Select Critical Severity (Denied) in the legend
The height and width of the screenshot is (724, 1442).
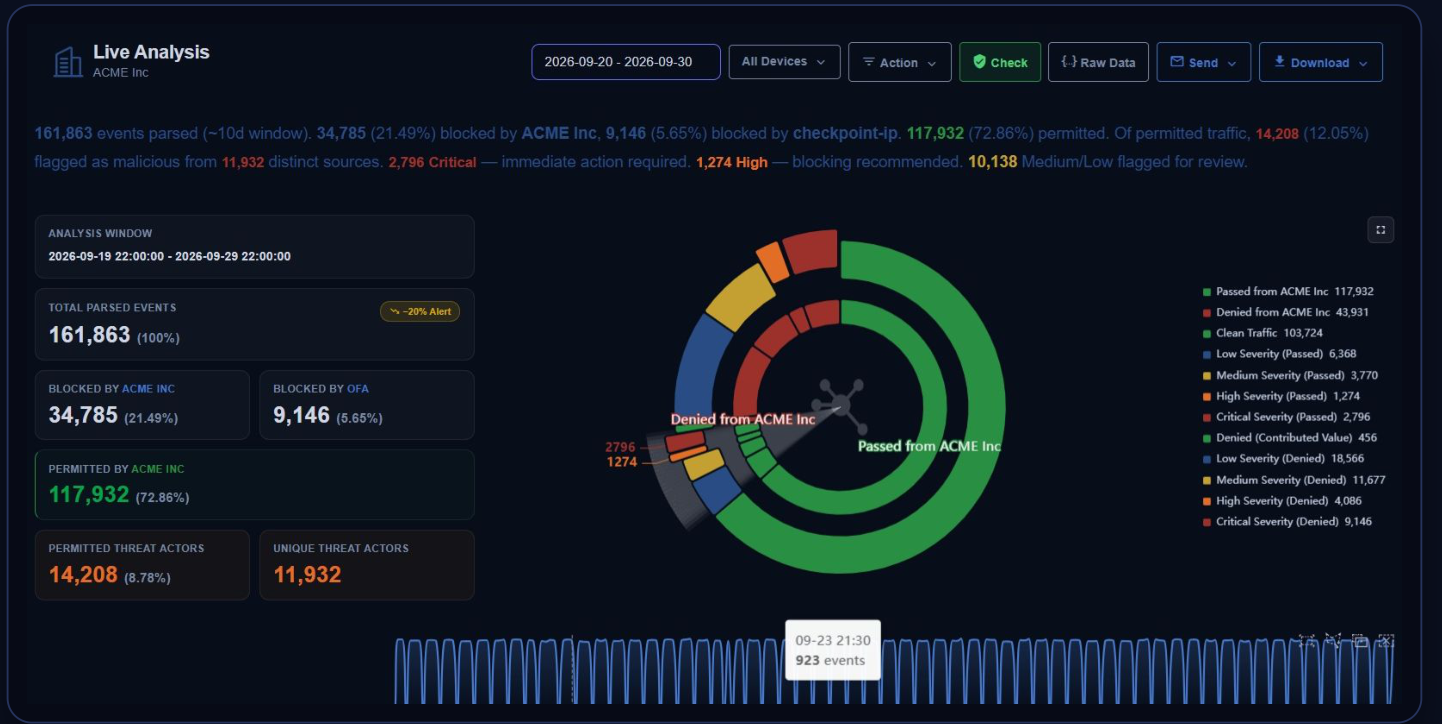(x=1288, y=522)
